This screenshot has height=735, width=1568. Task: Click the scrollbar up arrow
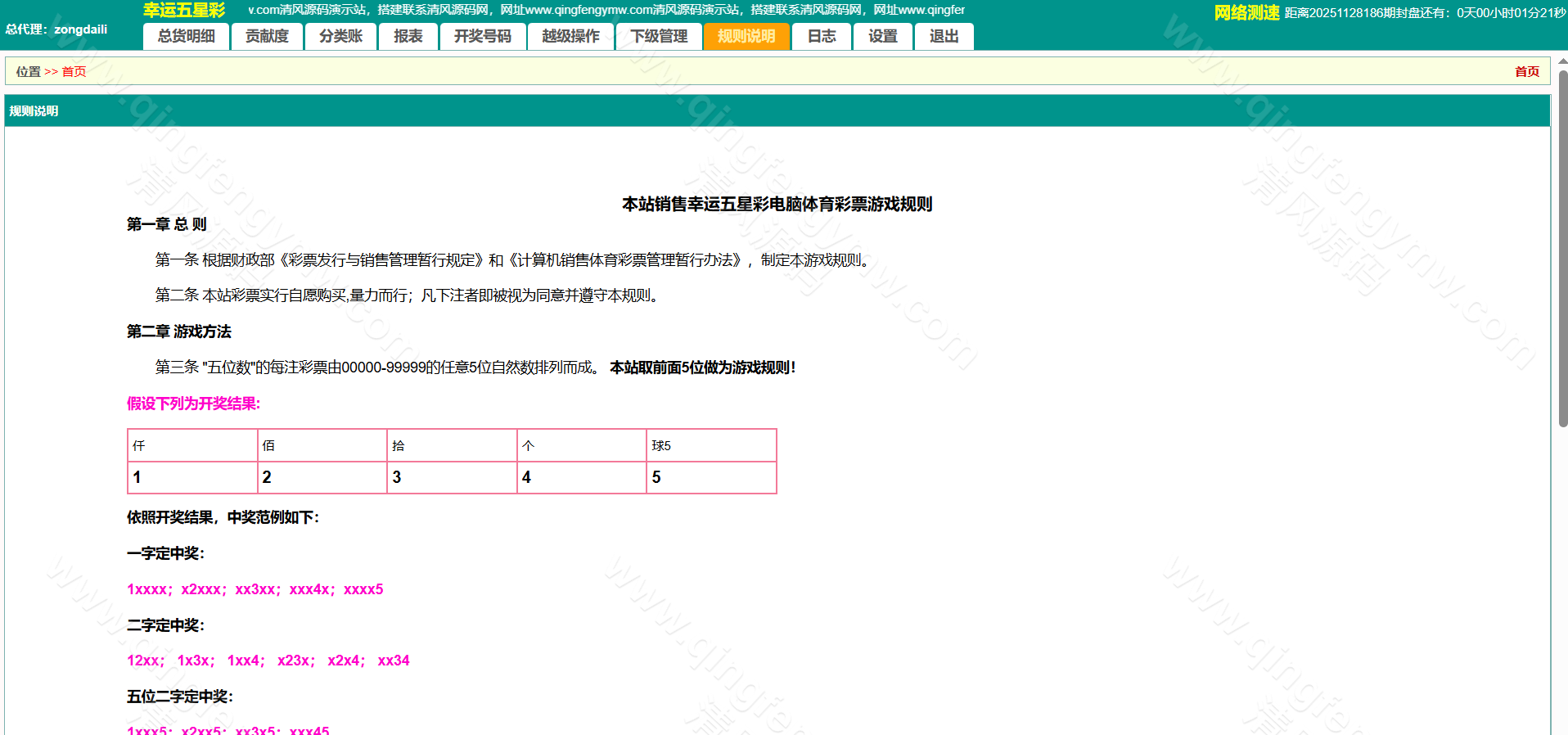(1562, 61)
